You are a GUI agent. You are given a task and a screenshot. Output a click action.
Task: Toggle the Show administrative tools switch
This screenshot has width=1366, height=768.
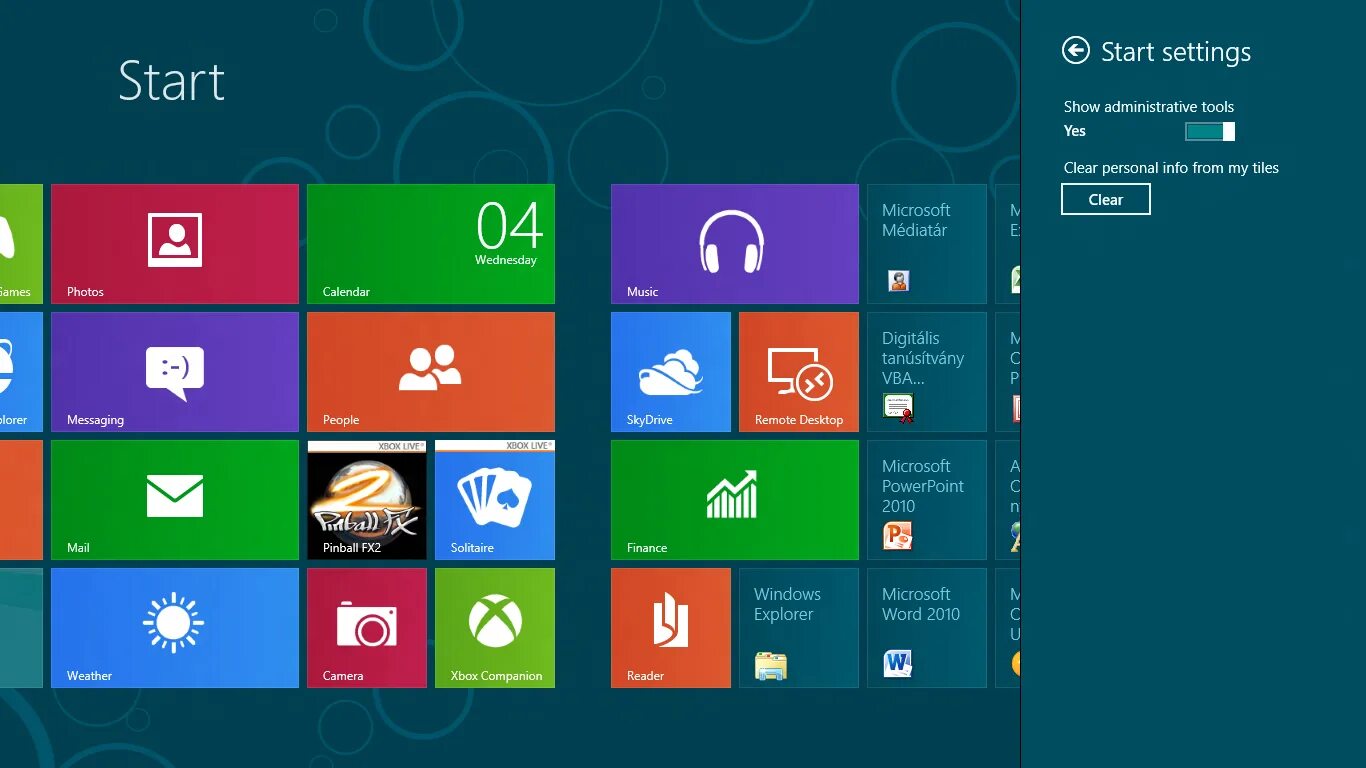[1210, 131]
